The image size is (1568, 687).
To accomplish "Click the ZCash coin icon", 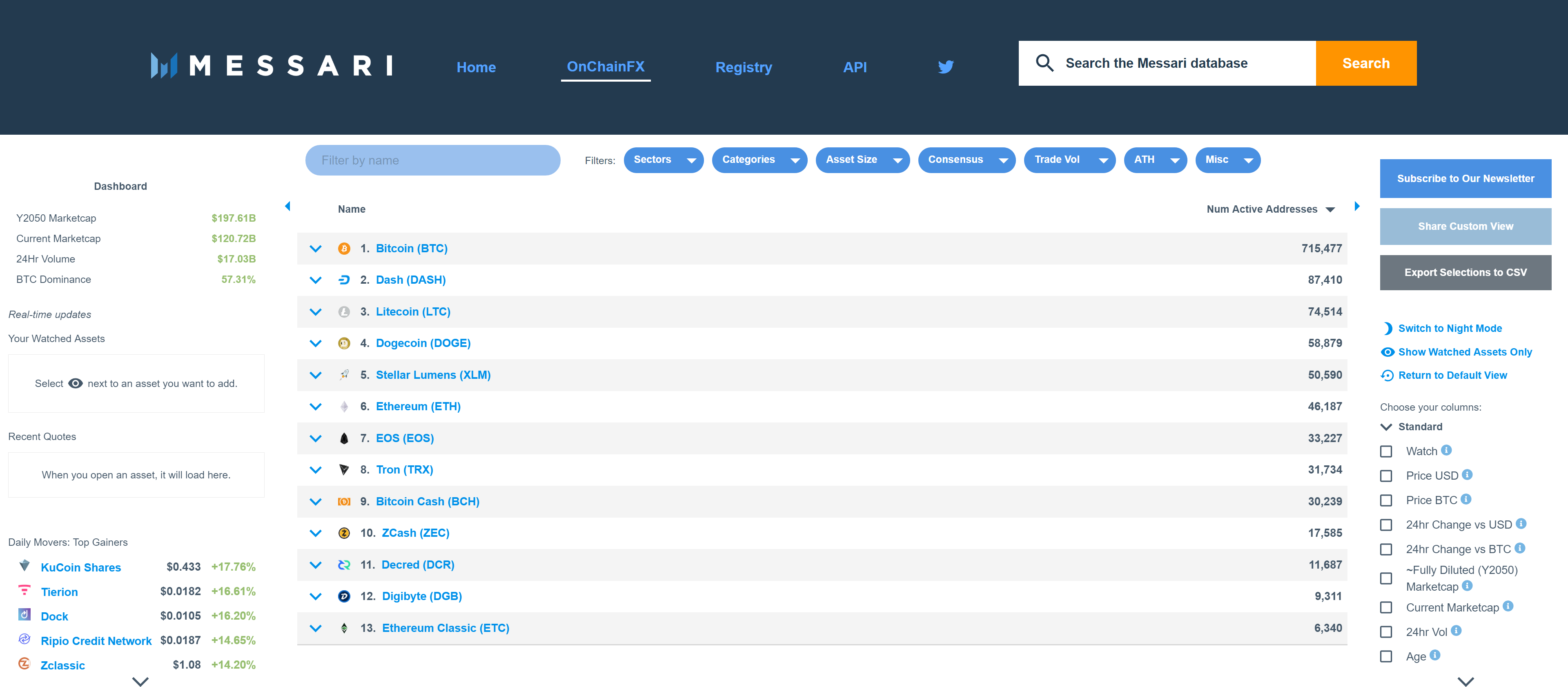I will tap(344, 532).
